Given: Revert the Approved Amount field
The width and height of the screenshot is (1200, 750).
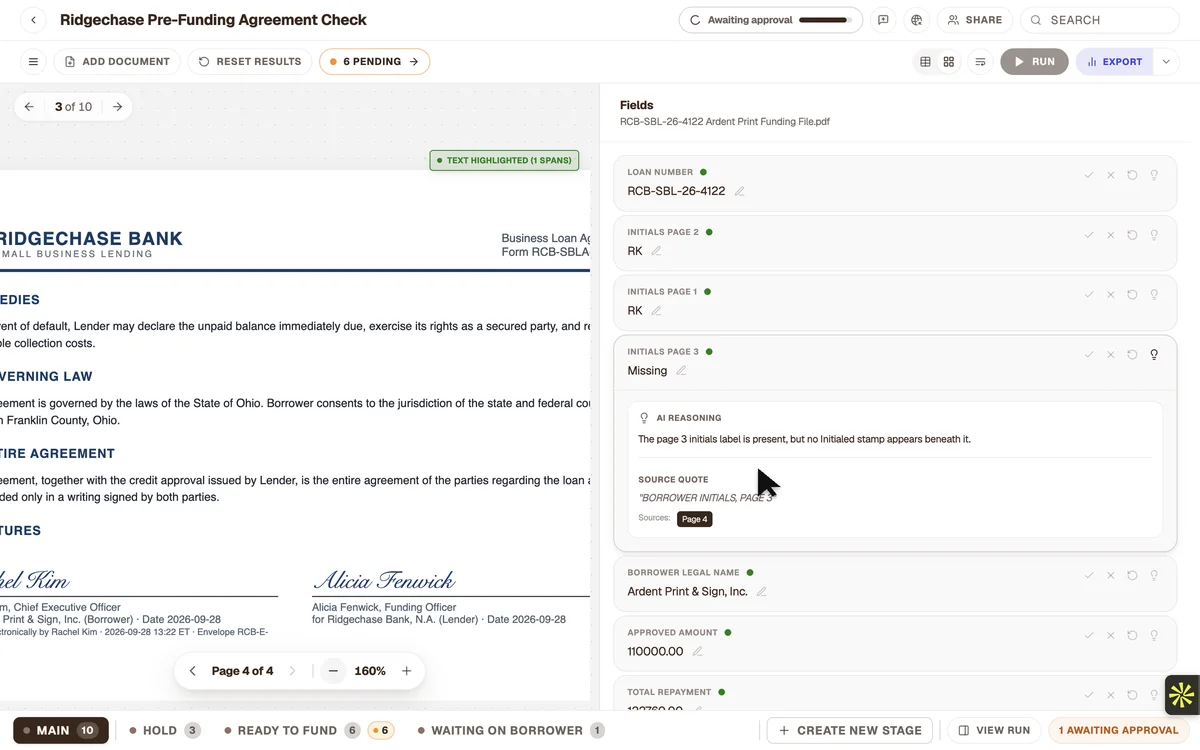Looking at the screenshot, I should coord(1132,635).
